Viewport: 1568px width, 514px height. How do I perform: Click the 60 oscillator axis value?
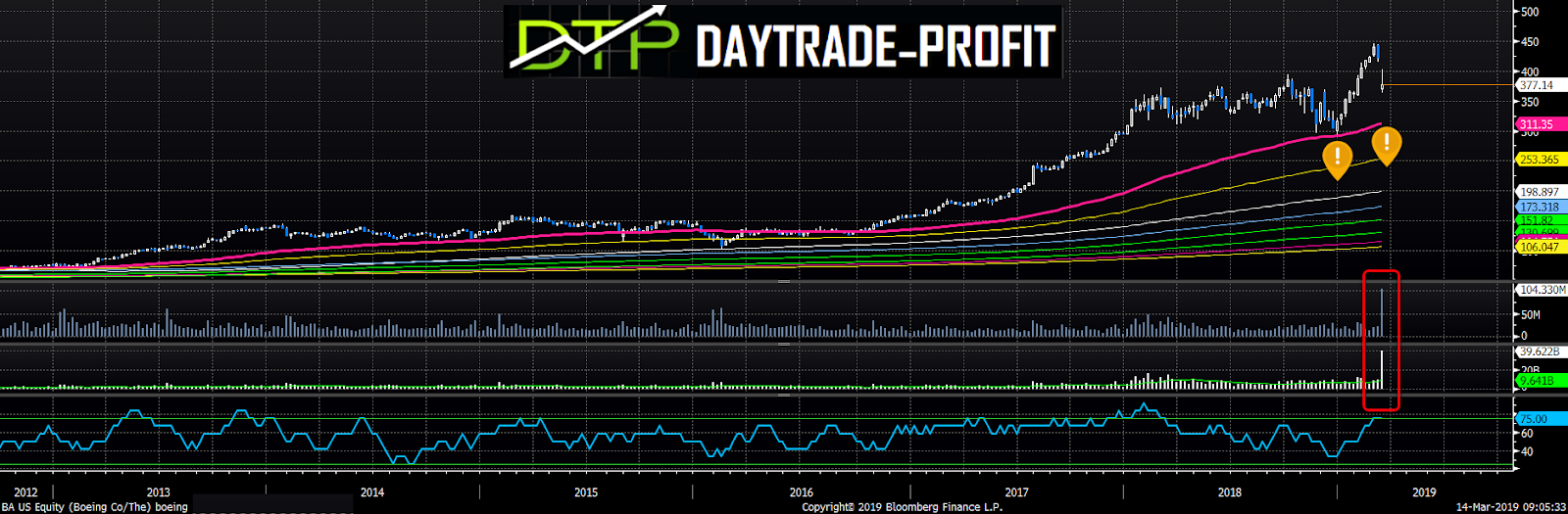coord(1527,434)
